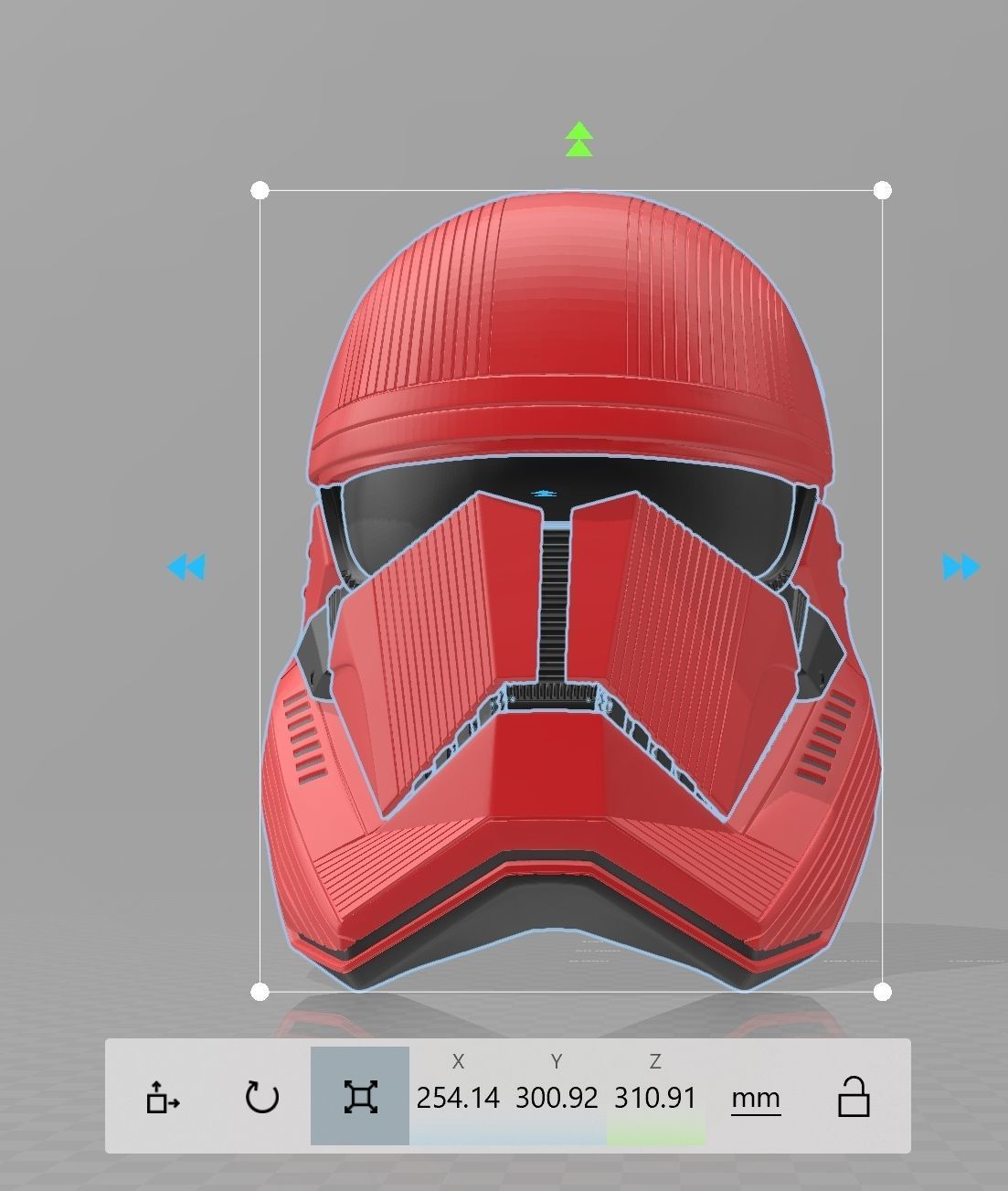The image size is (1008, 1191).
Task: Select the Scale tool icon
Action: pyautogui.click(x=360, y=1097)
